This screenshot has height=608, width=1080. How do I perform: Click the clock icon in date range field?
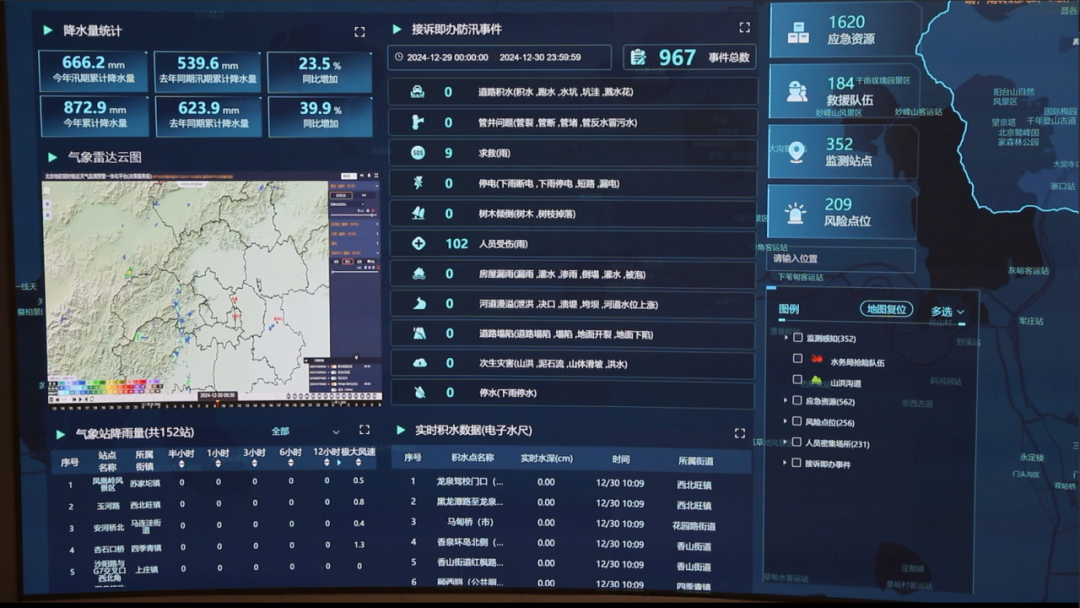coord(399,57)
